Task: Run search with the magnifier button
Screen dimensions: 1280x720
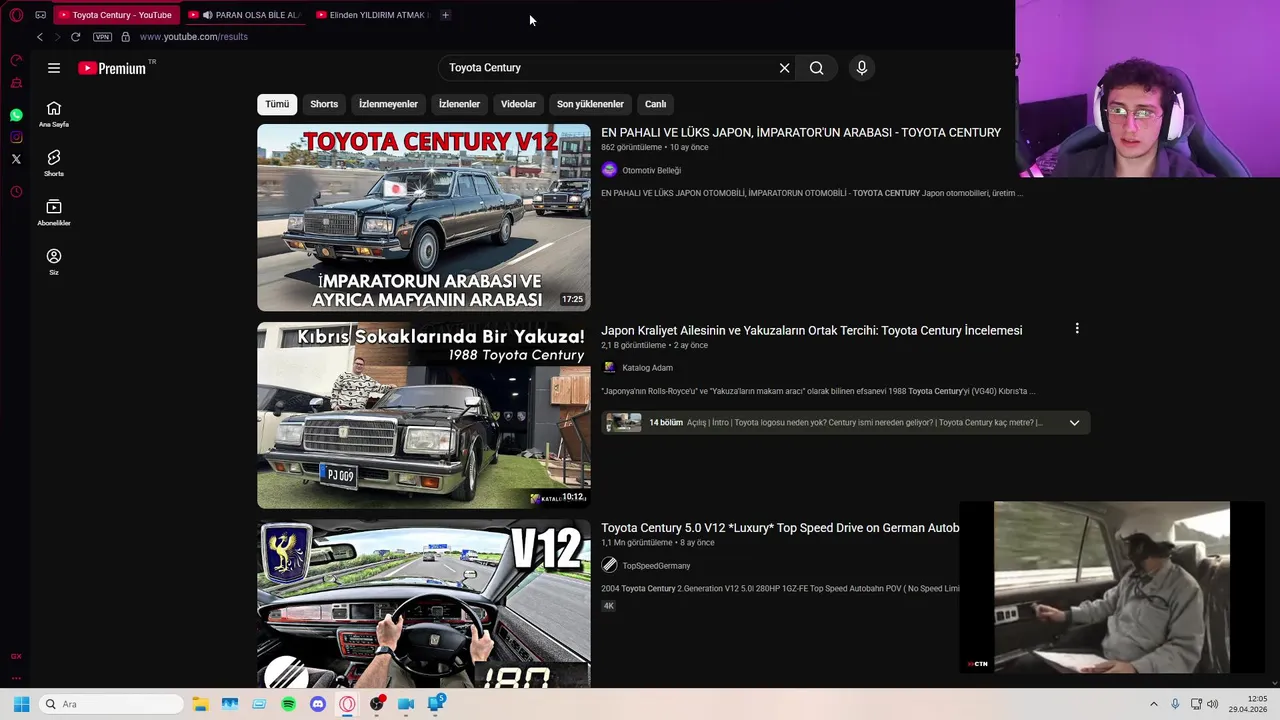Action: click(817, 68)
